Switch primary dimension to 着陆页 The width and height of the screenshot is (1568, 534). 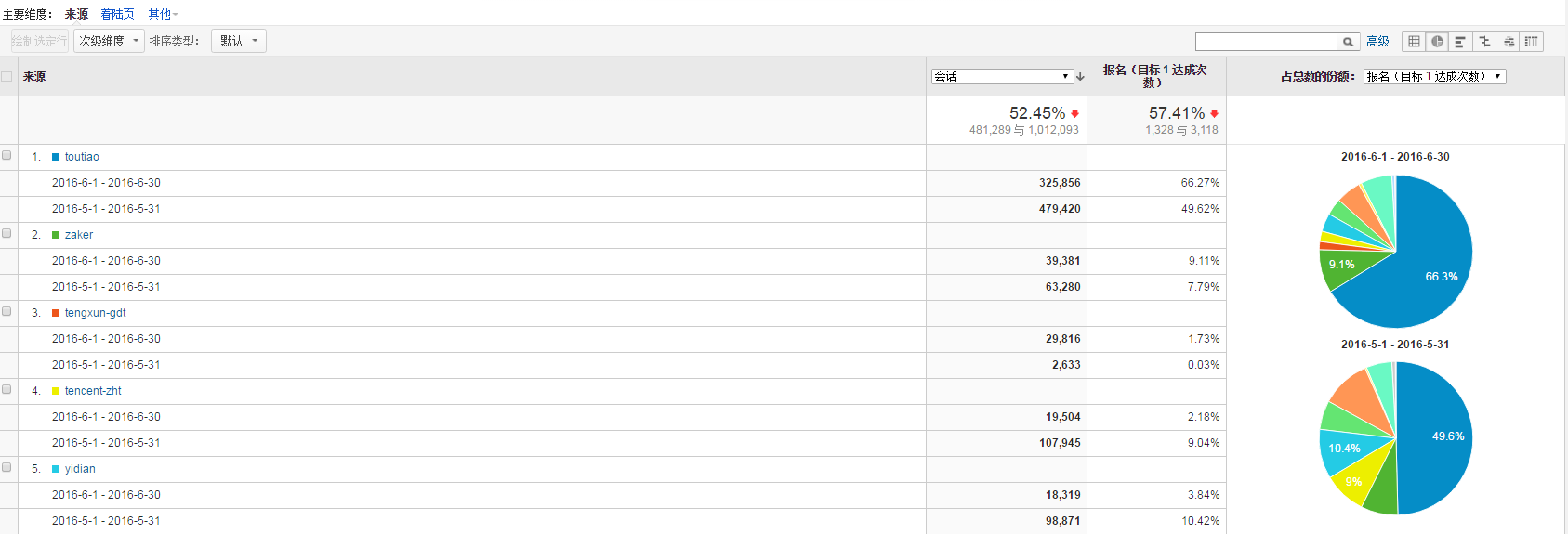coord(117,14)
